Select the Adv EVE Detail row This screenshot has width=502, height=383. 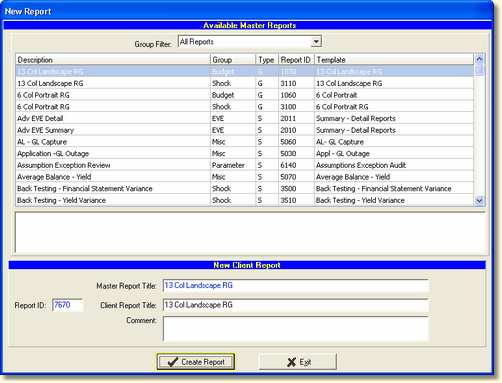tap(244, 118)
